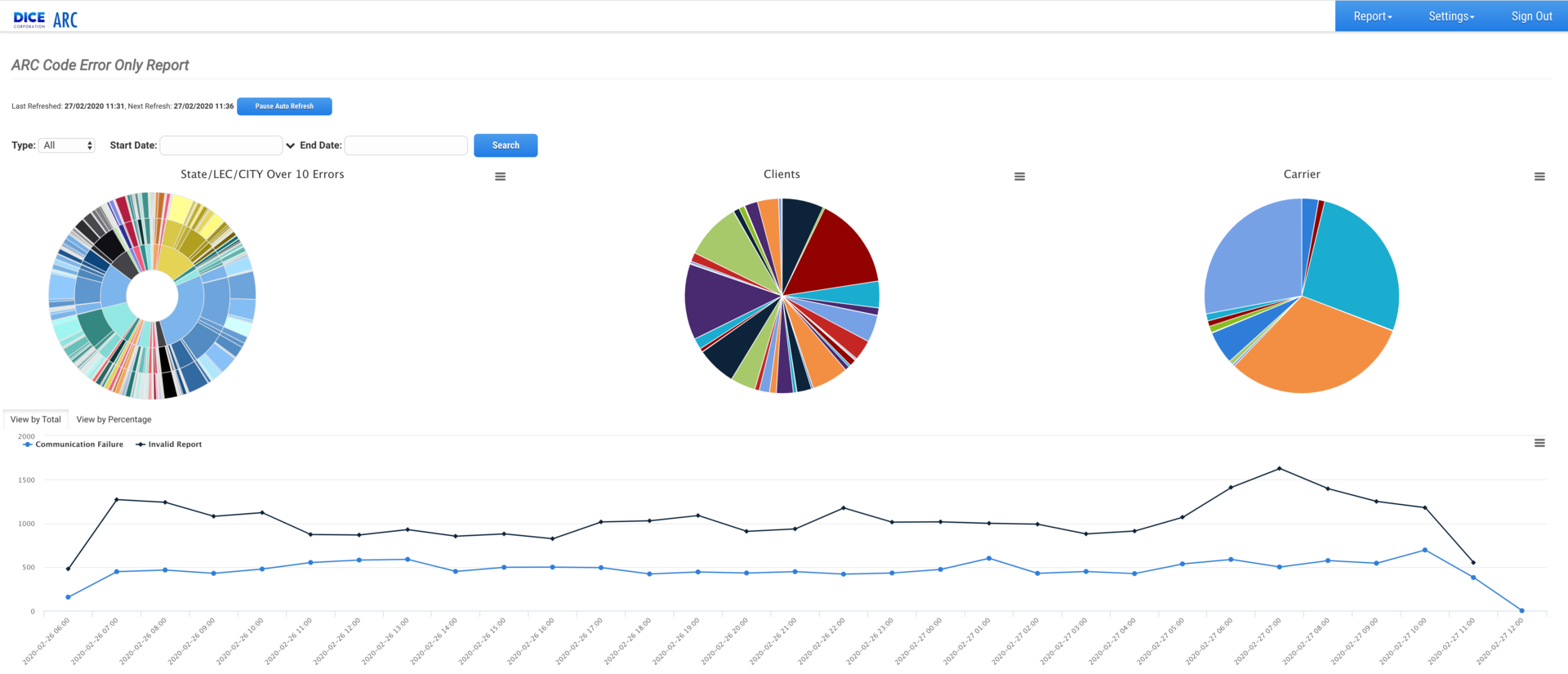Open the Report dropdown menu
Image resolution: width=1568 pixels, height=674 pixels.
coord(1372,16)
